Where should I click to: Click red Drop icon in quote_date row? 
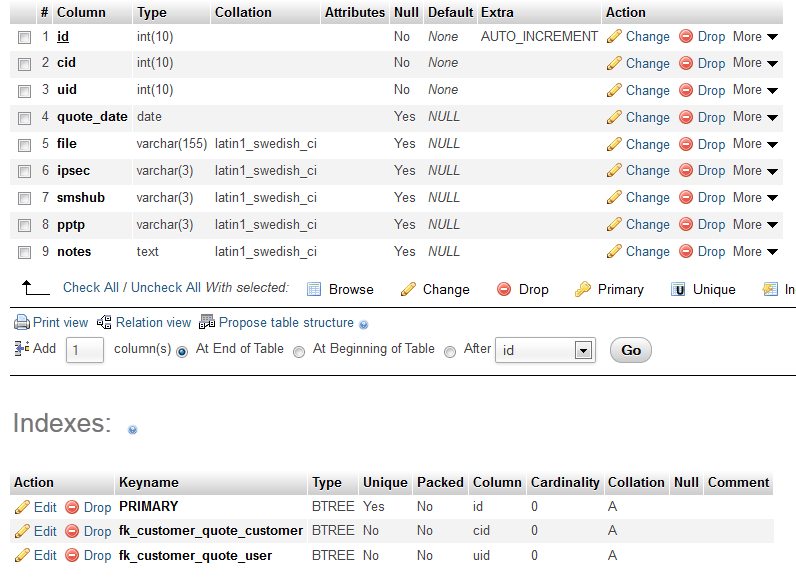pyautogui.click(x=686, y=117)
